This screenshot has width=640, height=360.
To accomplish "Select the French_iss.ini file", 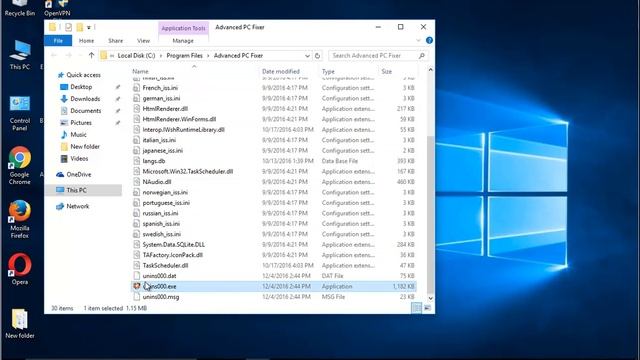I will [160, 88].
